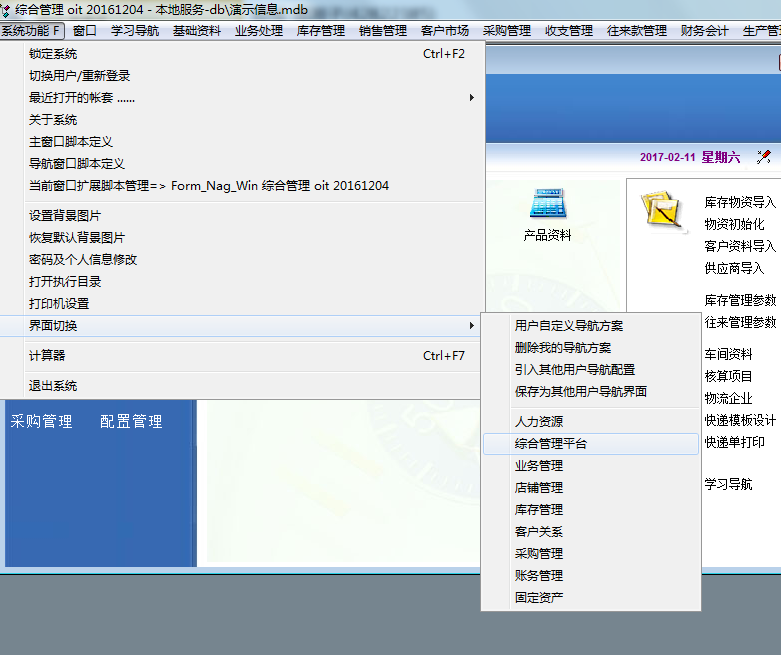Open the 系统功能 F menu
781x655 pixels.
[32, 31]
